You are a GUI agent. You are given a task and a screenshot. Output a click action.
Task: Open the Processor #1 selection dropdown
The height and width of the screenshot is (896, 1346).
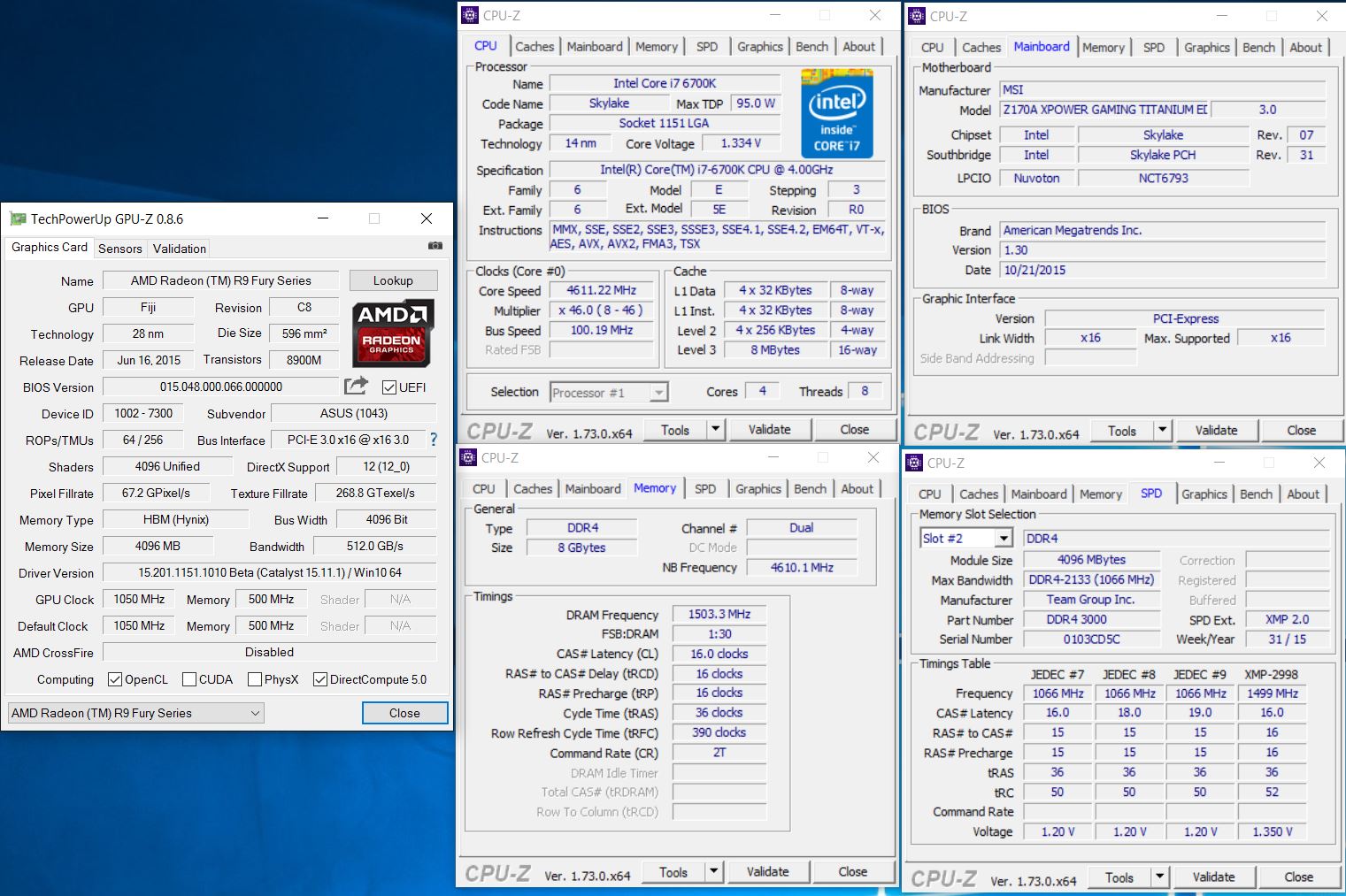[609, 392]
